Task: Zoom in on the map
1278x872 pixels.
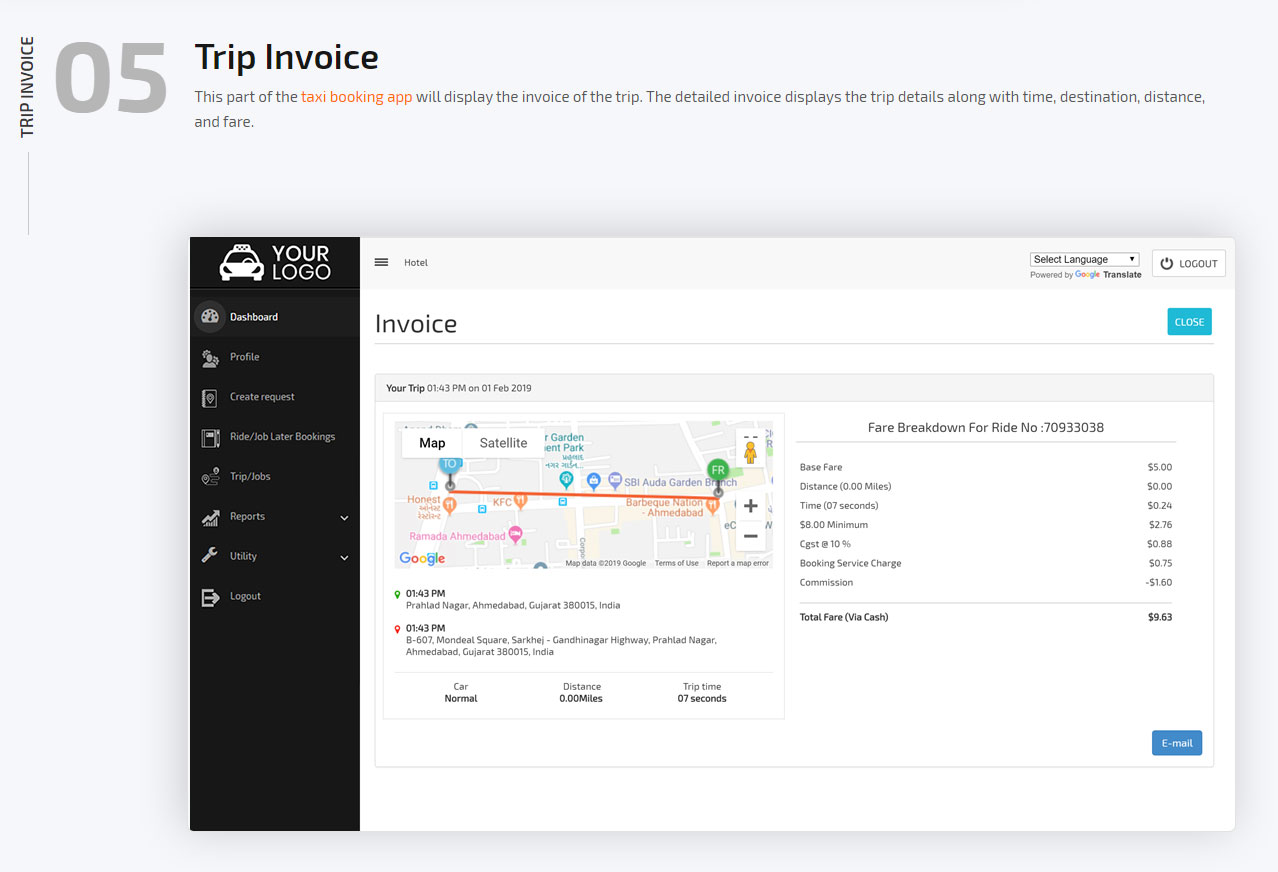Action: pyautogui.click(x=750, y=506)
